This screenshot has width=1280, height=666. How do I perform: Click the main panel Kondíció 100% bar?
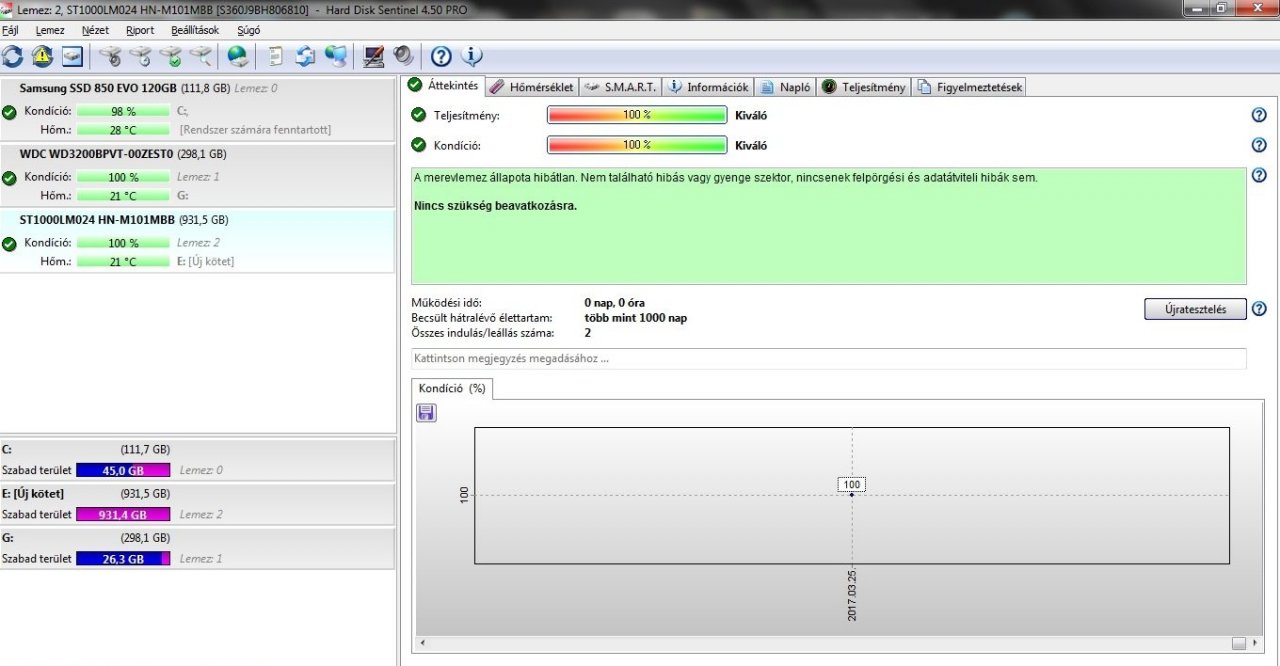coord(637,145)
